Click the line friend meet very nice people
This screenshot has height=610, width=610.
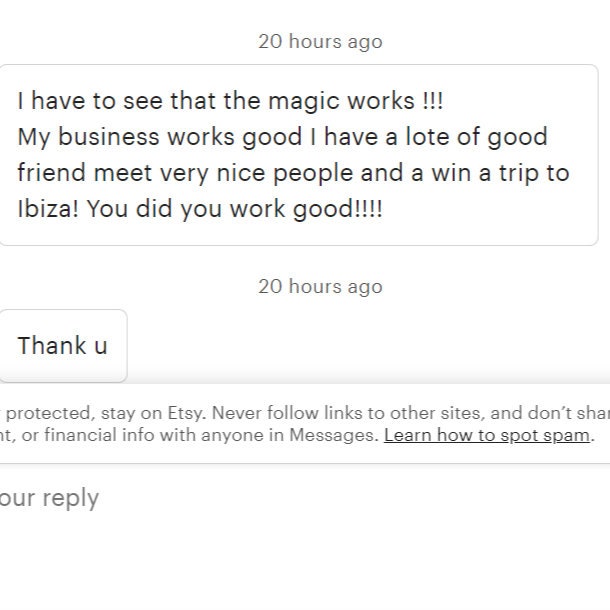click(x=185, y=173)
